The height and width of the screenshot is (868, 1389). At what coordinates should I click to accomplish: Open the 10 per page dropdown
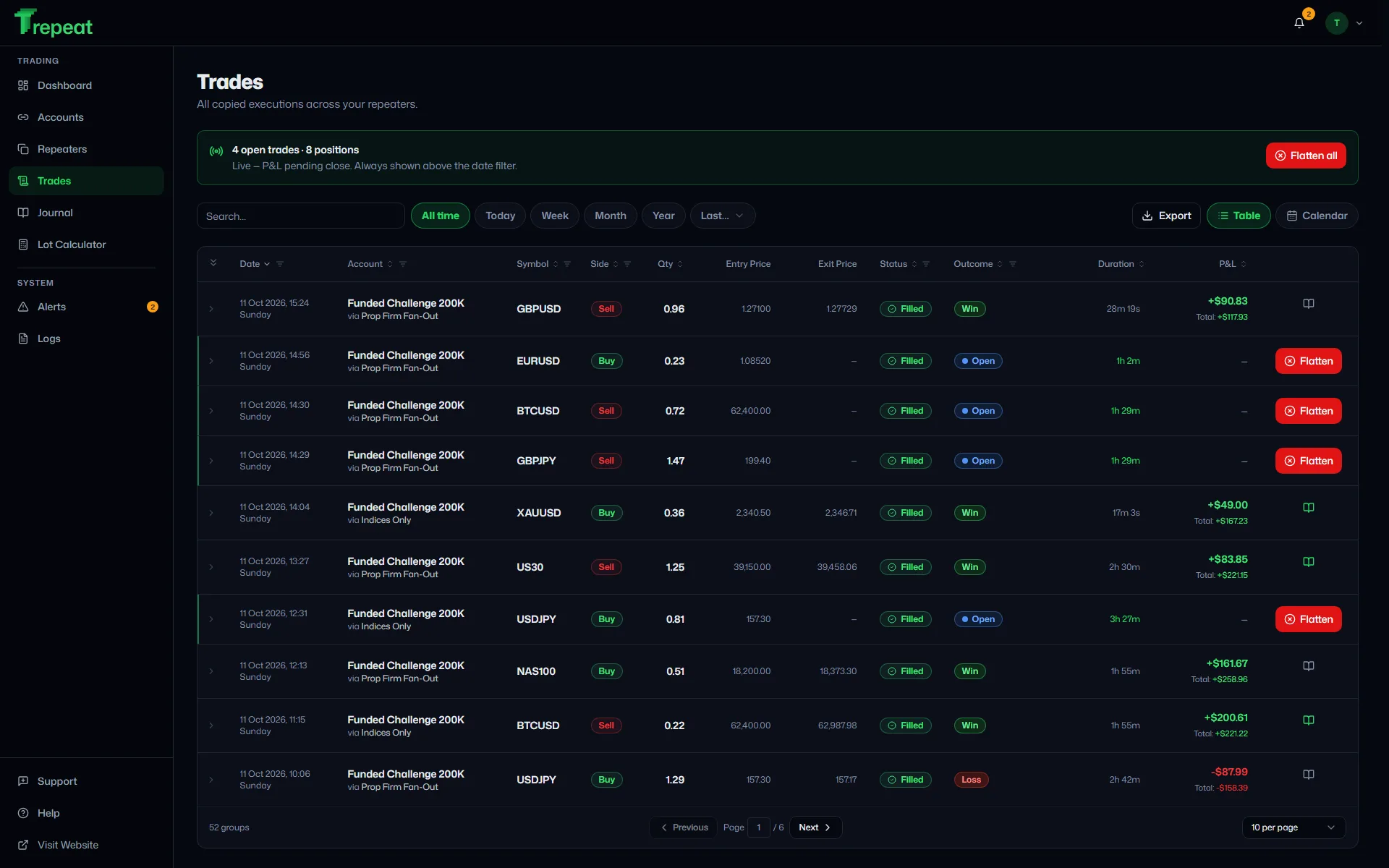coord(1294,827)
